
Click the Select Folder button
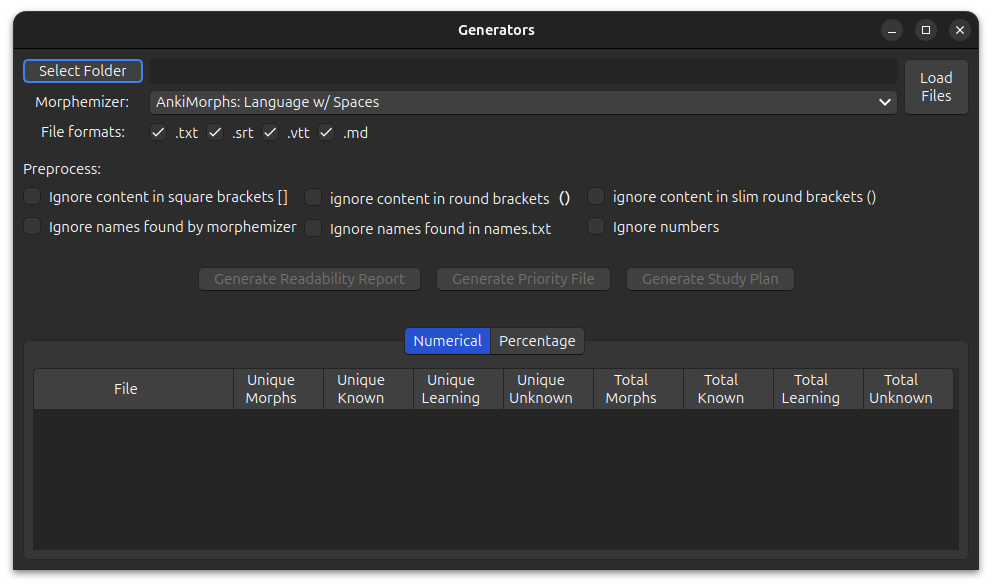(x=83, y=71)
